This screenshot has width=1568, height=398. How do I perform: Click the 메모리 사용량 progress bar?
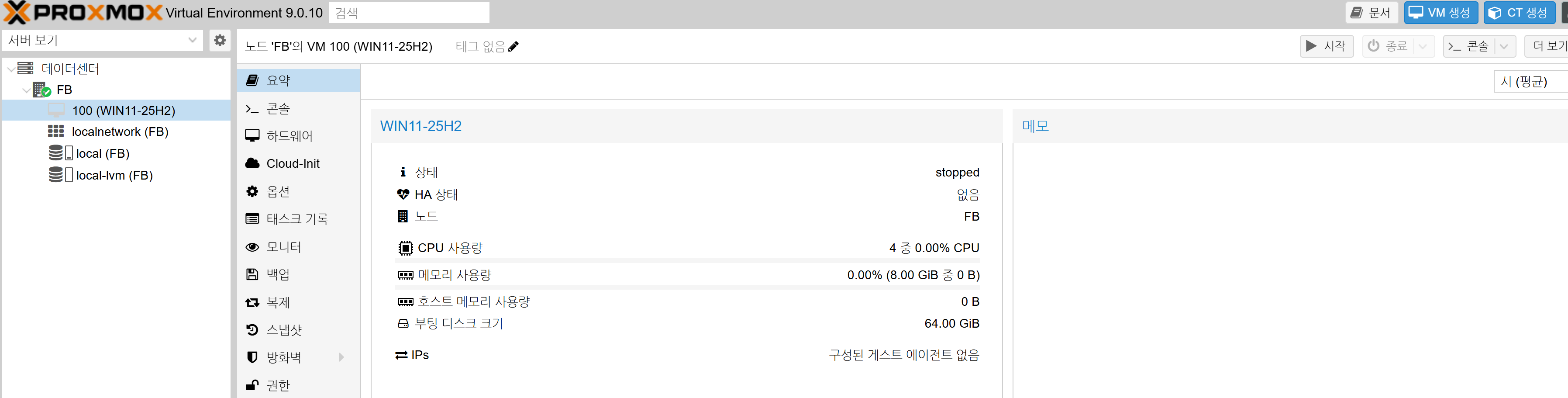point(687,287)
